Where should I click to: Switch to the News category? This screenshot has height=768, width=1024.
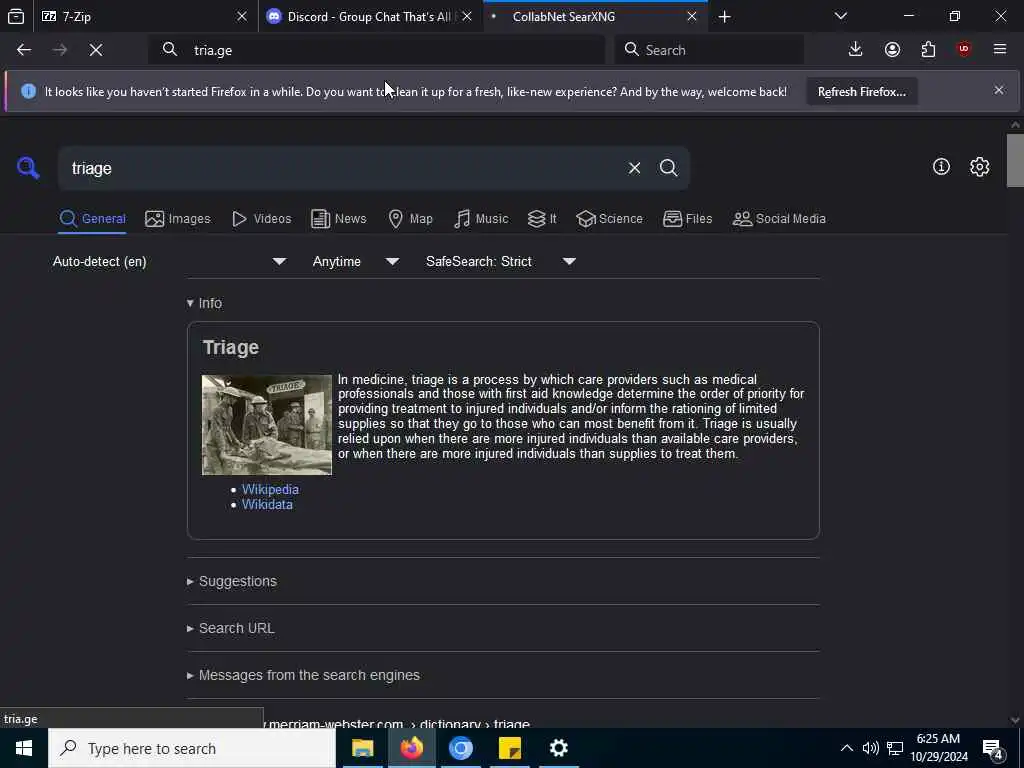tap(338, 219)
